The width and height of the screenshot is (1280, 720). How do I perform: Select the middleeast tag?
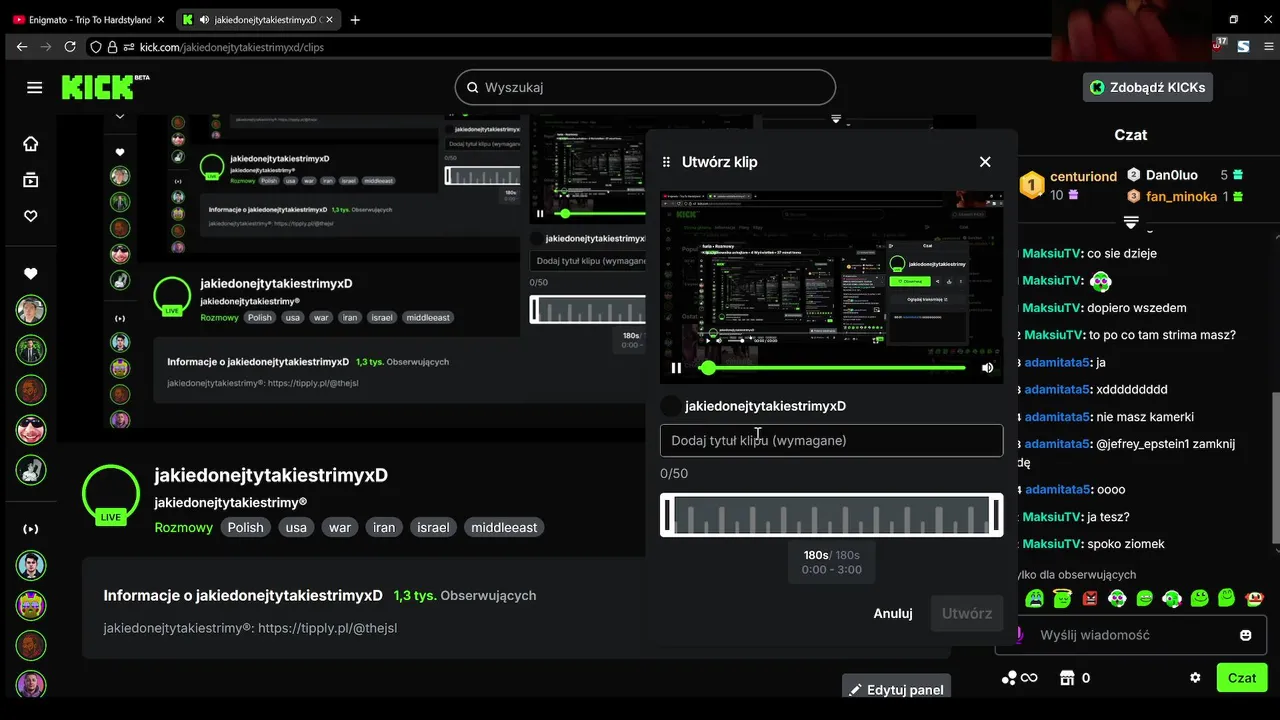pos(504,527)
